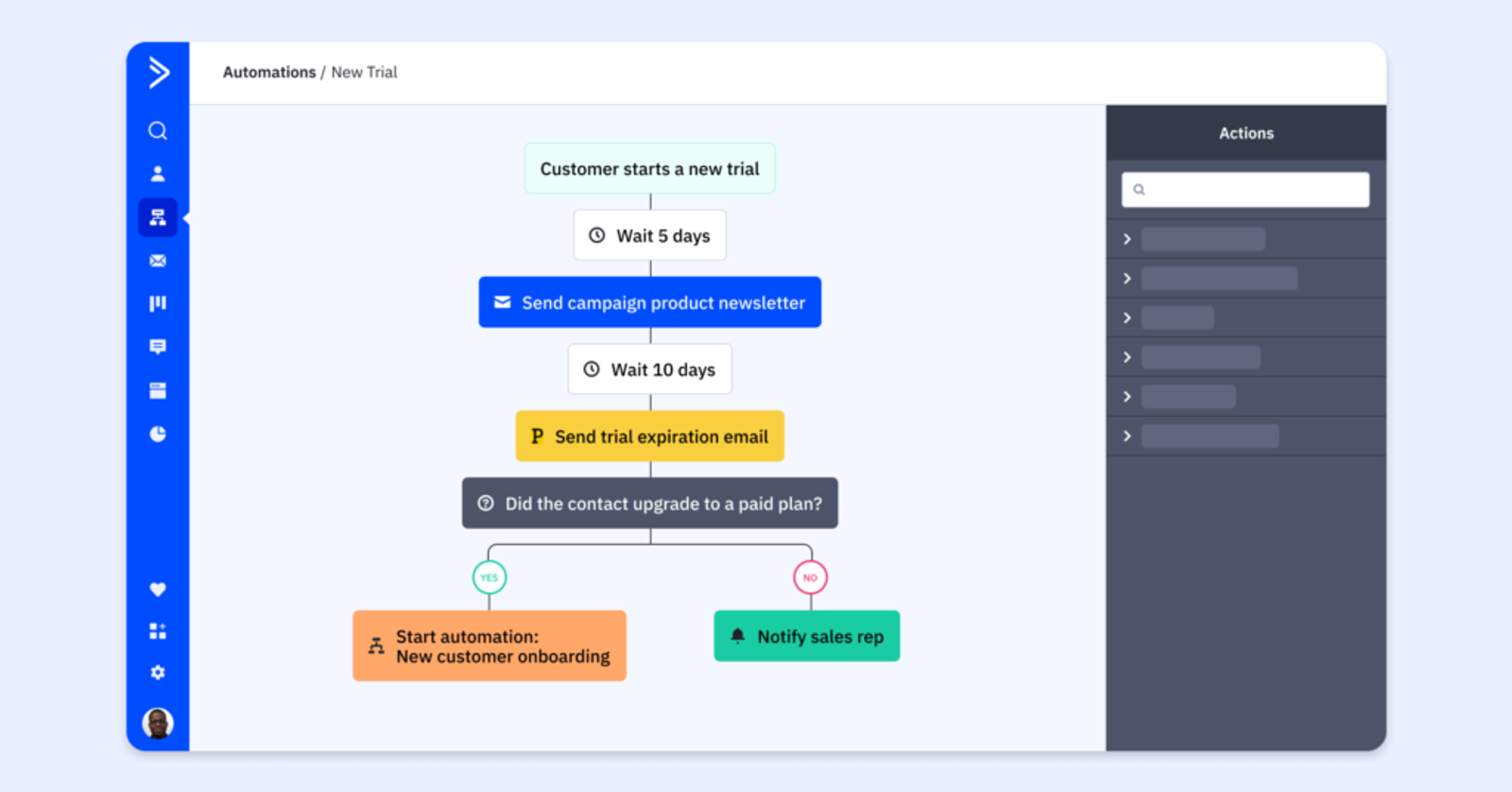Open the Deals pipeline board icon
1512x792 pixels.
pyautogui.click(x=158, y=303)
